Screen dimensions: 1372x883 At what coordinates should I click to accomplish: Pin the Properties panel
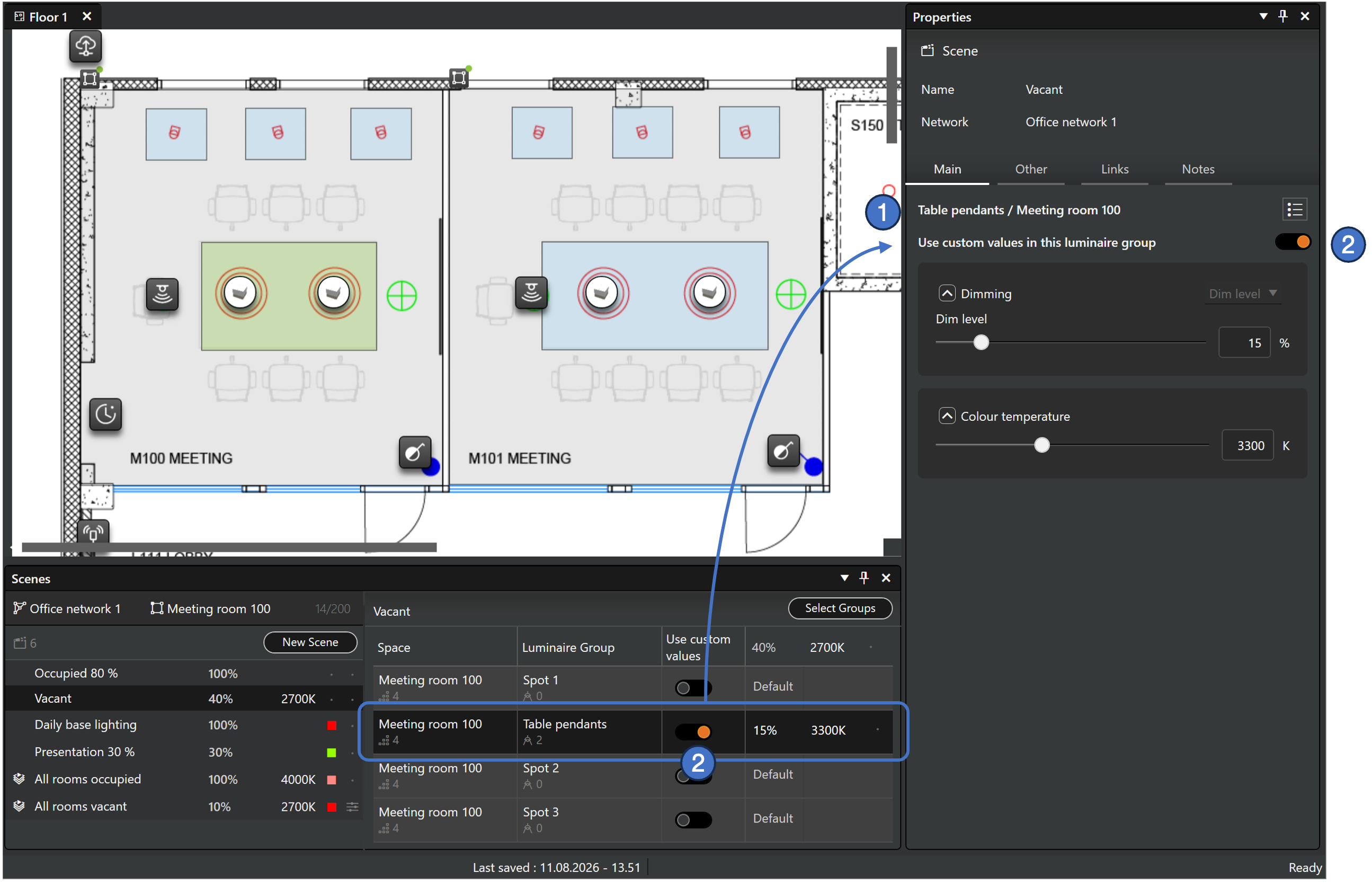[1283, 16]
